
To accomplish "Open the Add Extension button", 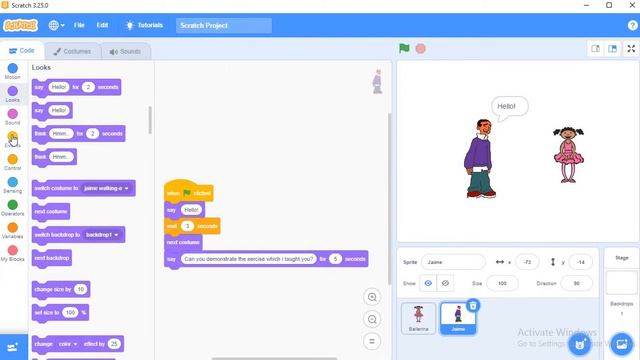I will pyautogui.click(x=13, y=347).
